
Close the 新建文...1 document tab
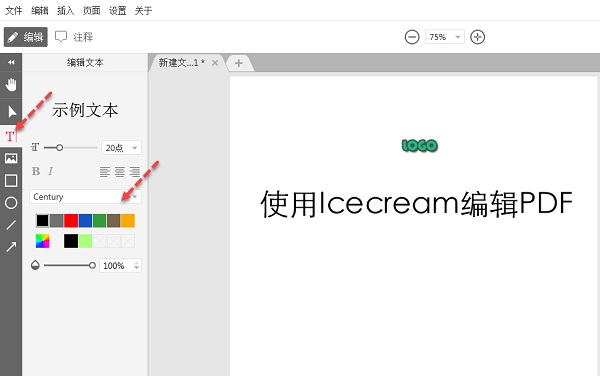215,63
